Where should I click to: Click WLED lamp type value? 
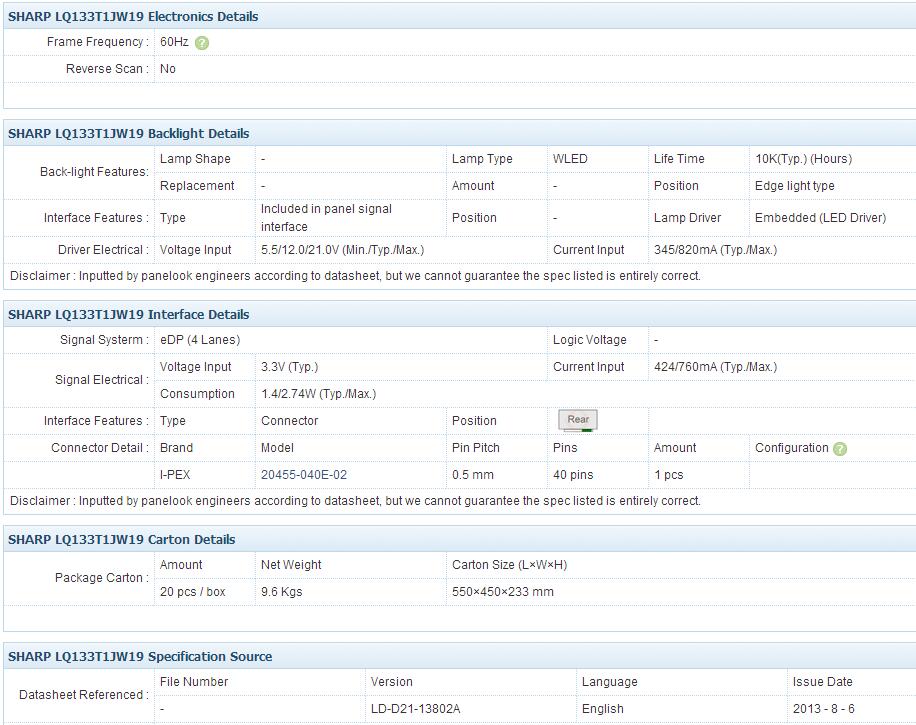570,159
